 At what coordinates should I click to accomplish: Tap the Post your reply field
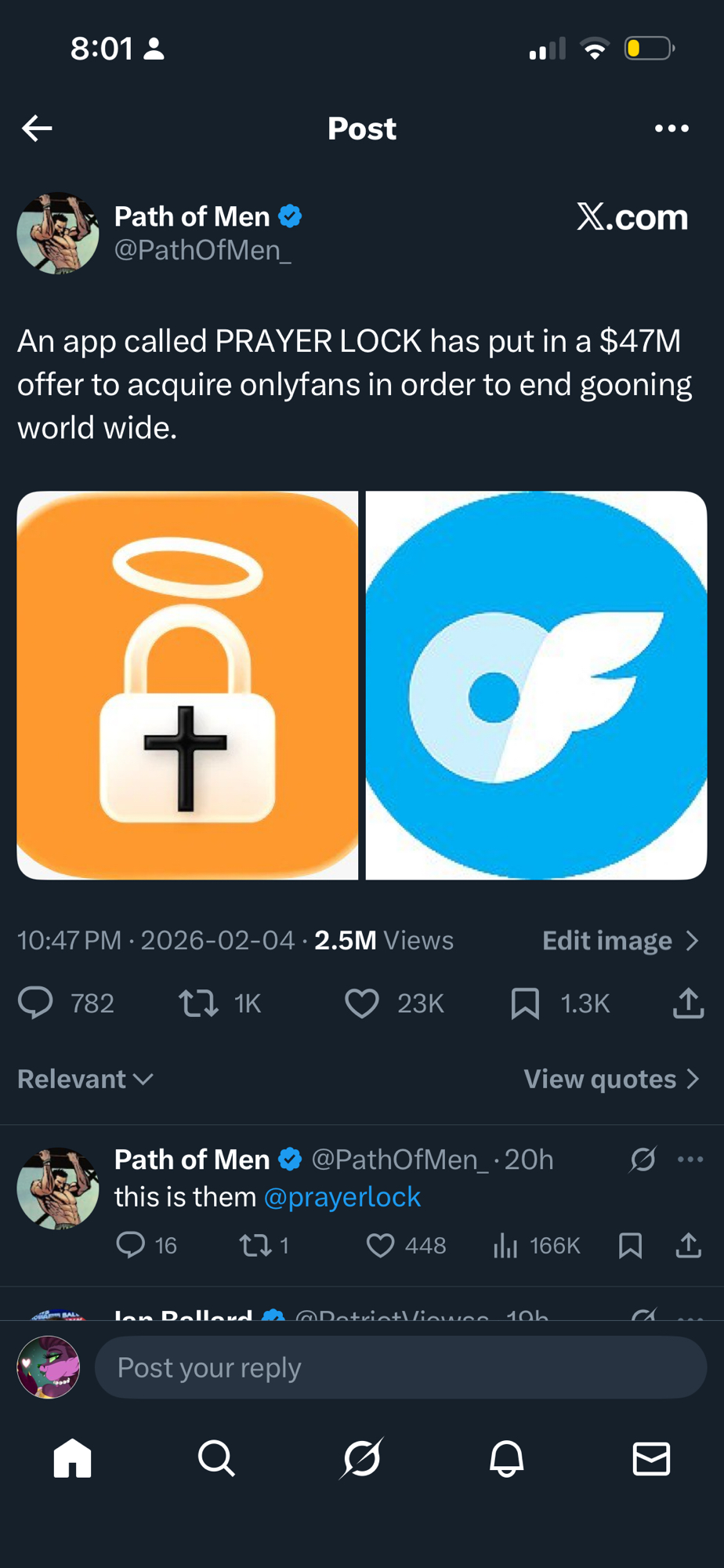coord(400,1367)
